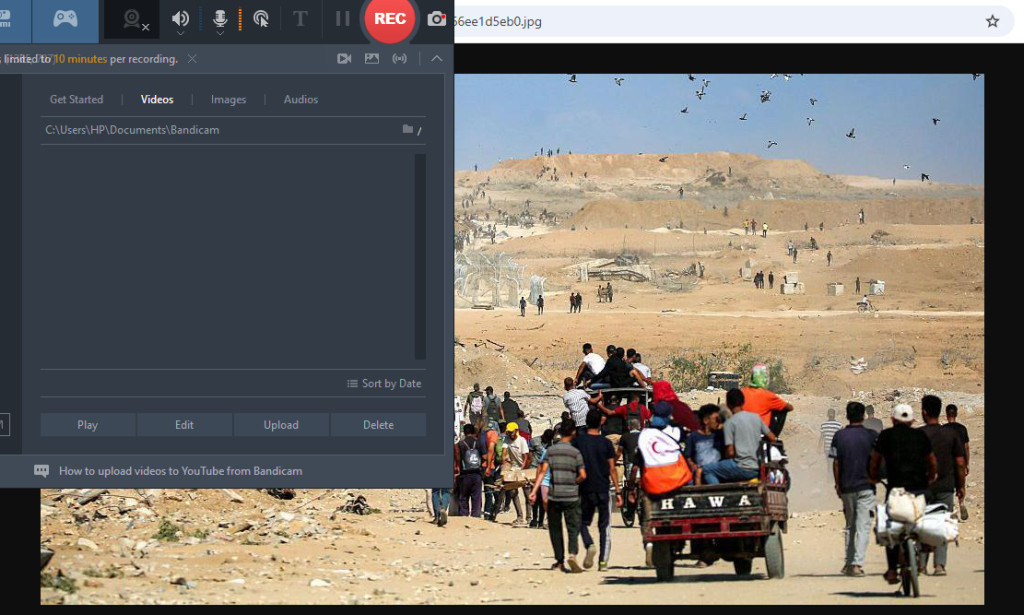Start recording with the REC button
1024x615 pixels.
point(389,19)
